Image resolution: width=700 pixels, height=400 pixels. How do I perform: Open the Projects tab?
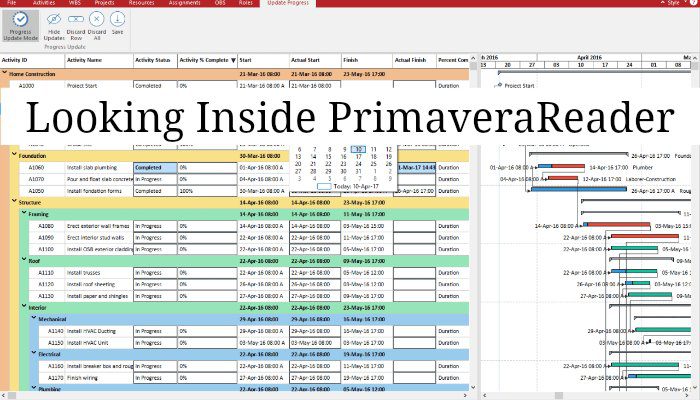click(x=104, y=3)
